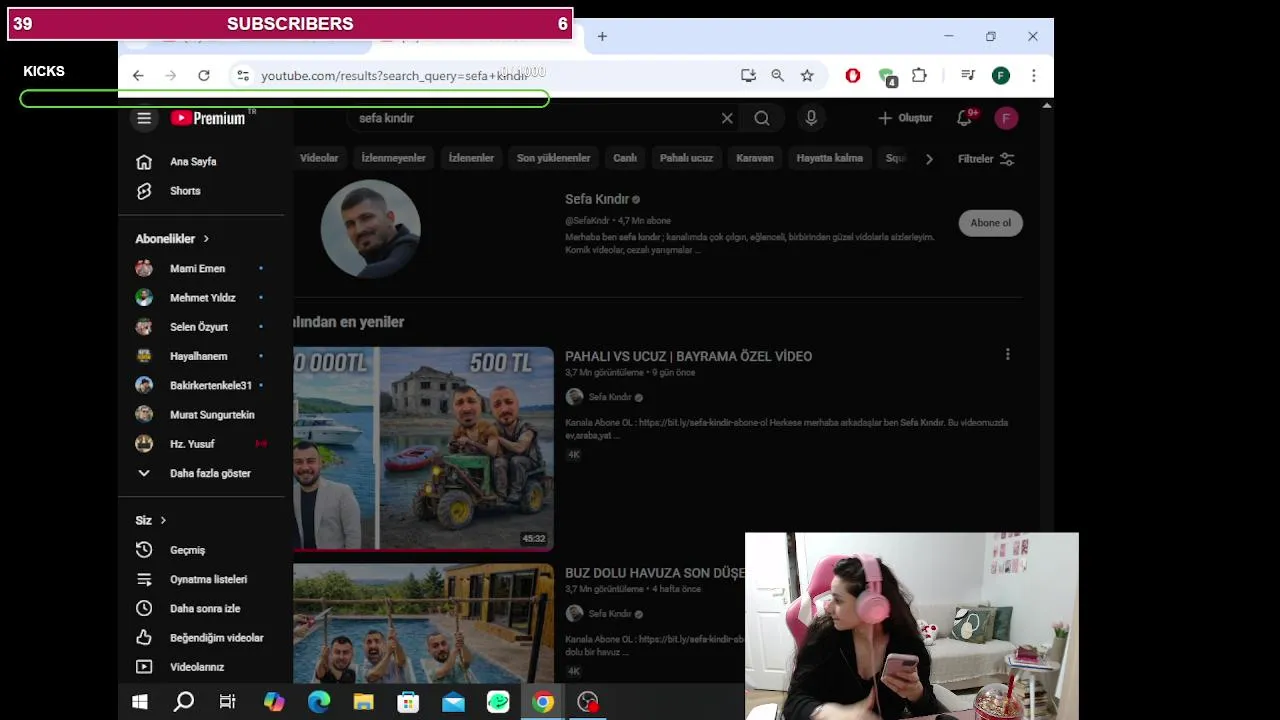Open the Chrome extensions puzzle icon

(919, 76)
